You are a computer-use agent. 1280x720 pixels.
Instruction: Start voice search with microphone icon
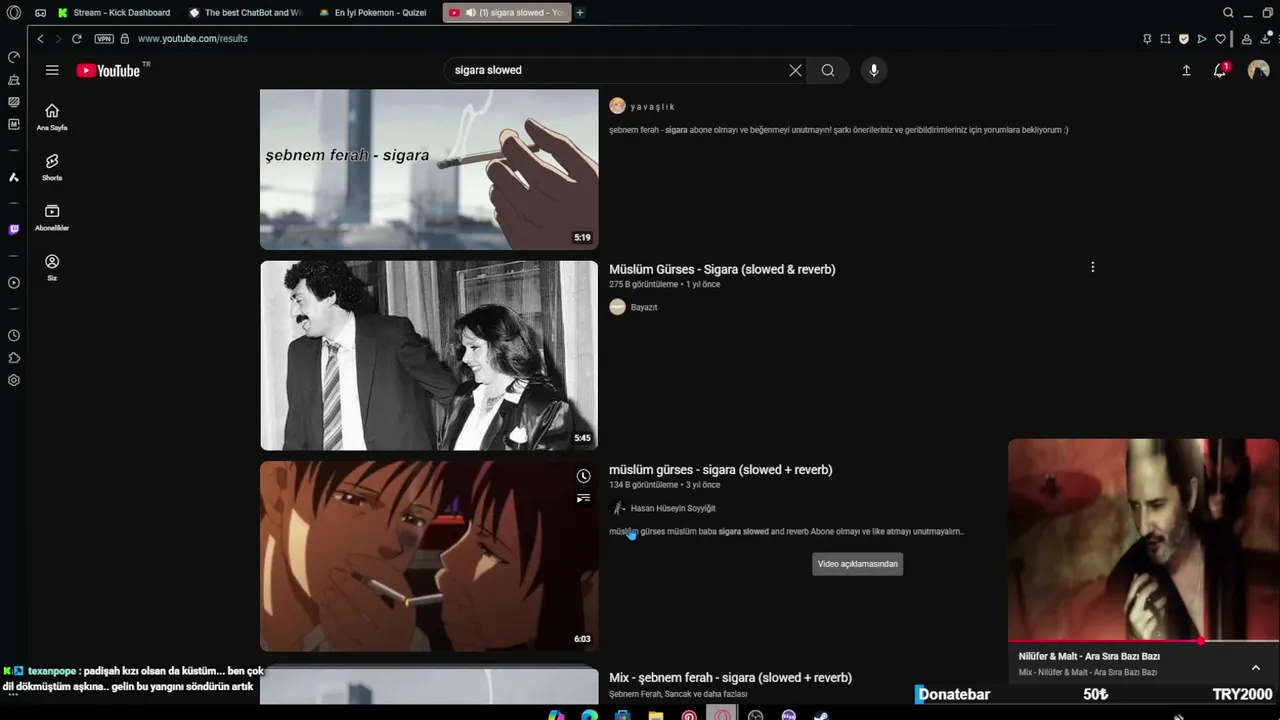(x=874, y=70)
